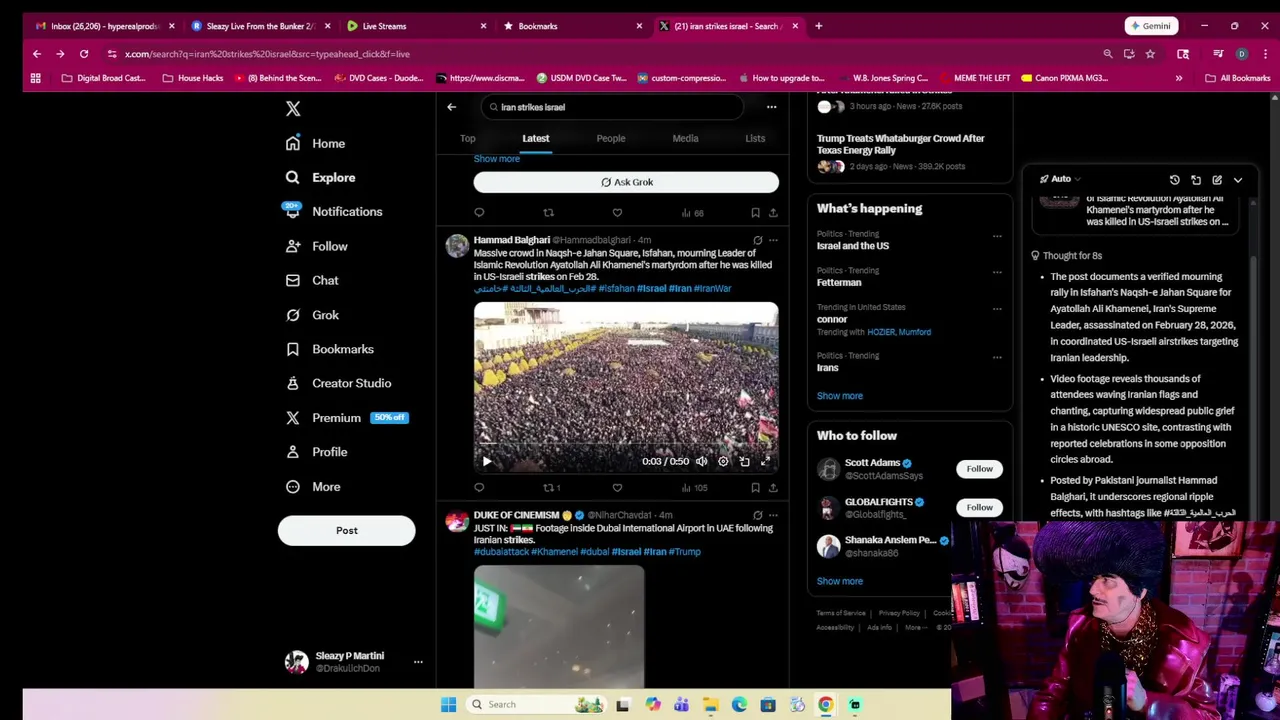
Task: Click the #dubaiattack hashtag
Action: tap(500, 552)
